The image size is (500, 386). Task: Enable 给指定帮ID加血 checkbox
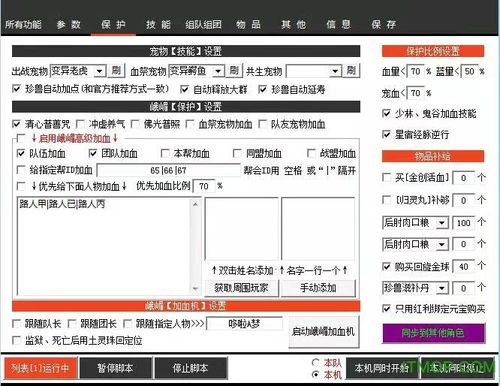(21, 170)
